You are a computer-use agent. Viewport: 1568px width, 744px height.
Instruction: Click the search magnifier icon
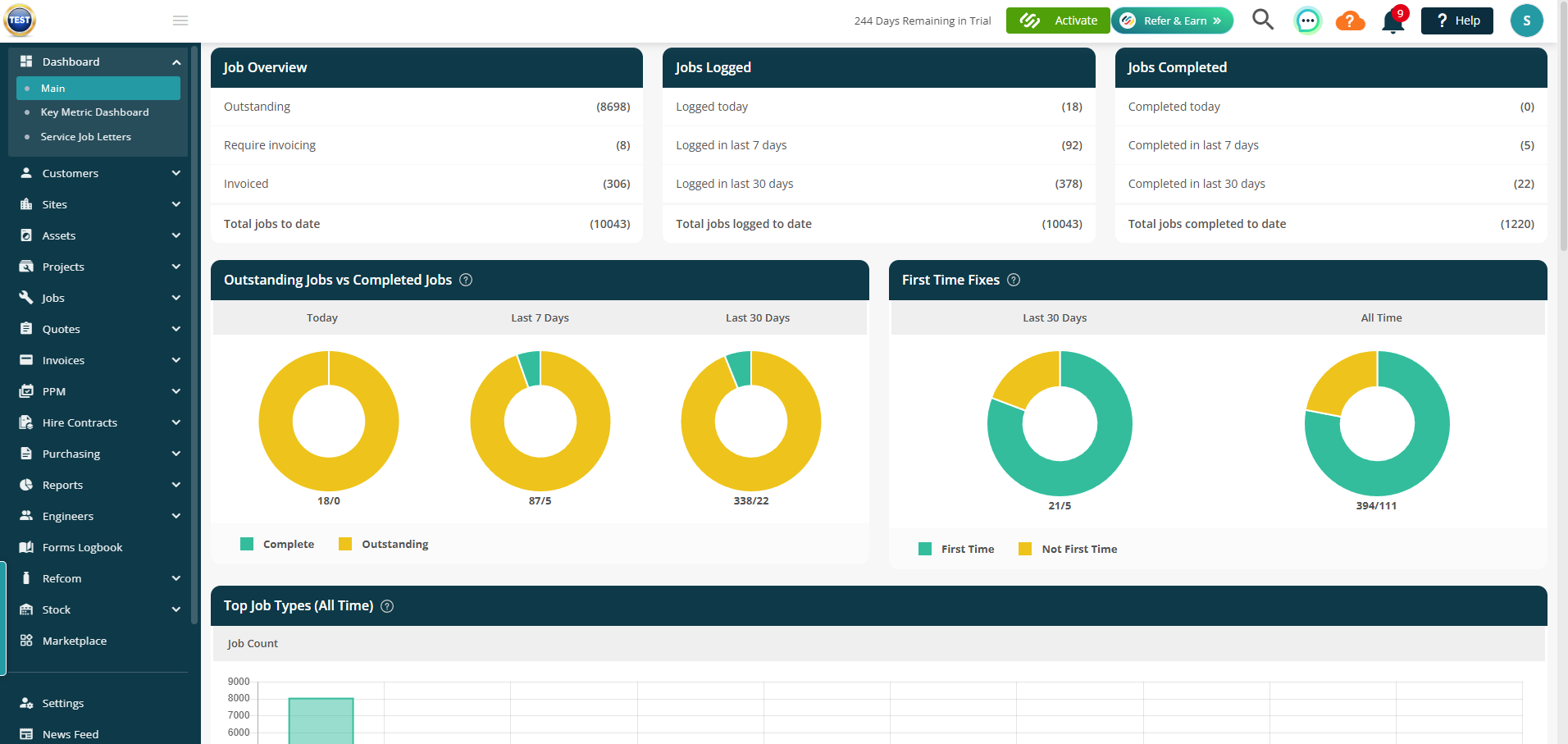(x=1263, y=20)
